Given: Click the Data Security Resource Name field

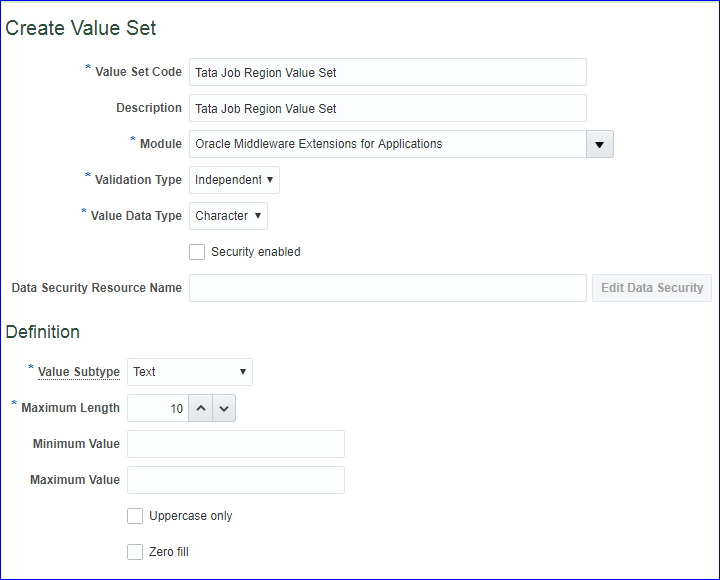Looking at the screenshot, I should pyautogui.click(x=387, y=288).
